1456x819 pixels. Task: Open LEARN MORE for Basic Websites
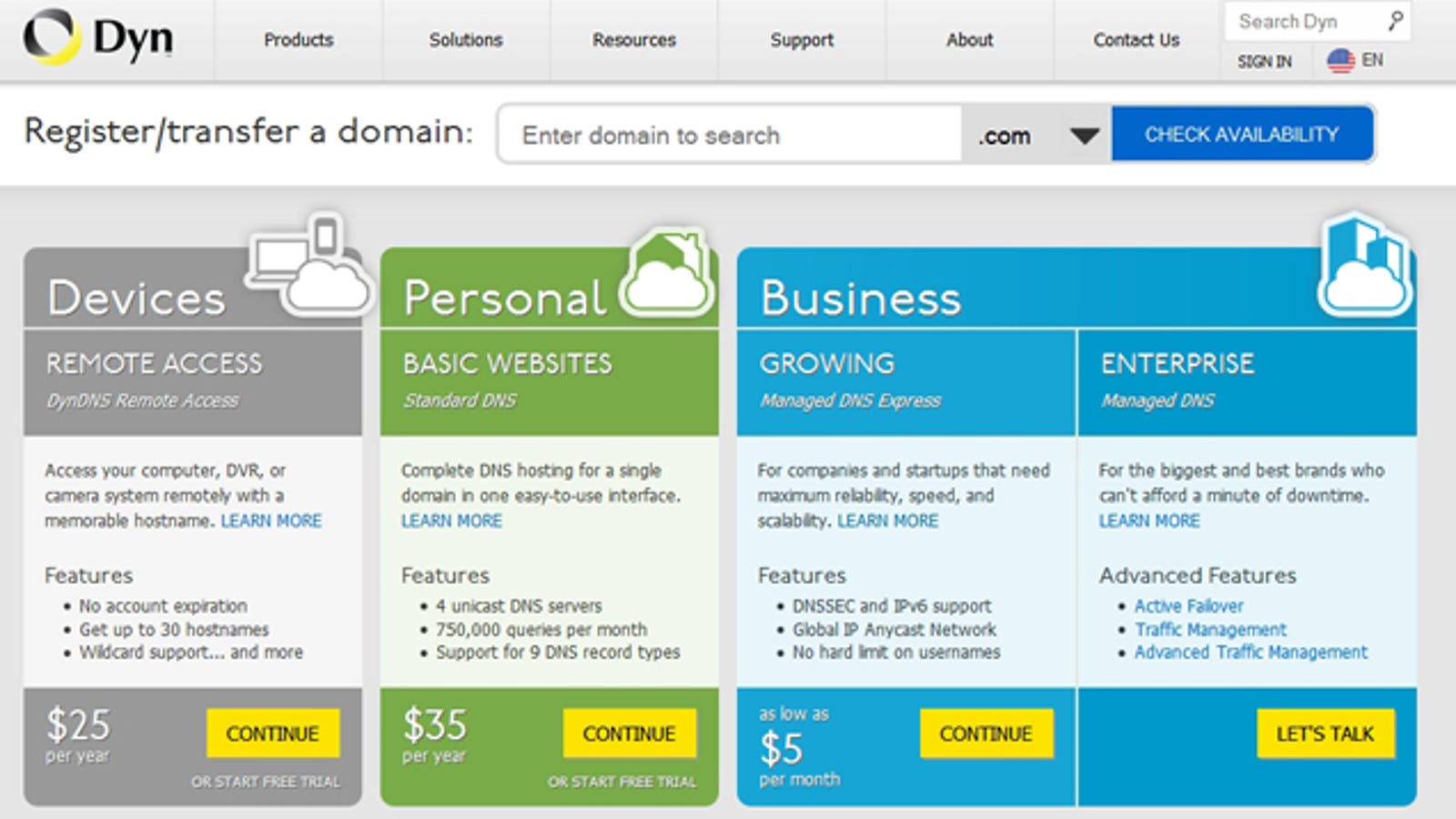[x=451, y=521]
